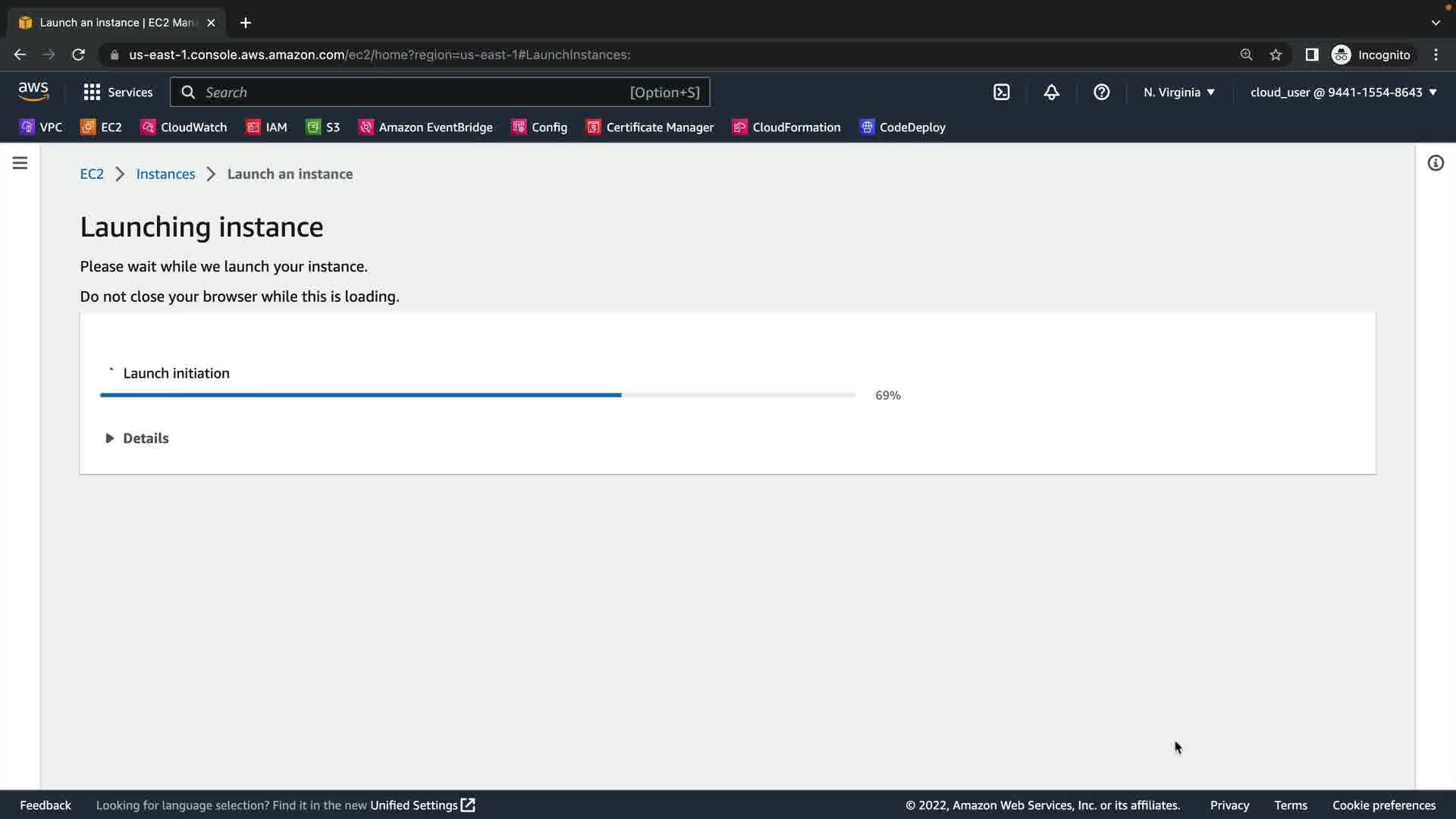Go to EC2 breadcrumb link
Screen dimensions: 1456x819
point(92,174)
